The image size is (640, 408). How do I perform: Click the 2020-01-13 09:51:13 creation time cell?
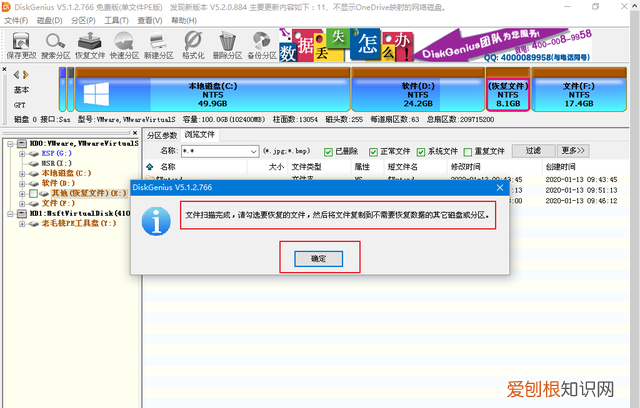pos(581,190)
